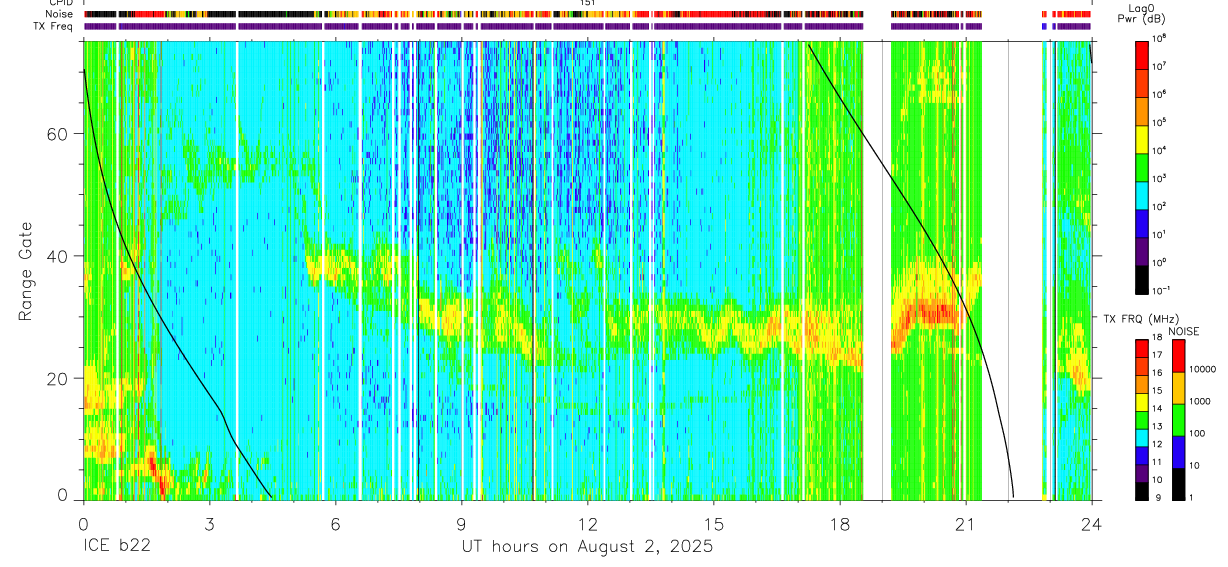Click x-axis tick label '21'
Image resolution: width=1228 pixels, height=567 pixels.
tap(965, 523)
